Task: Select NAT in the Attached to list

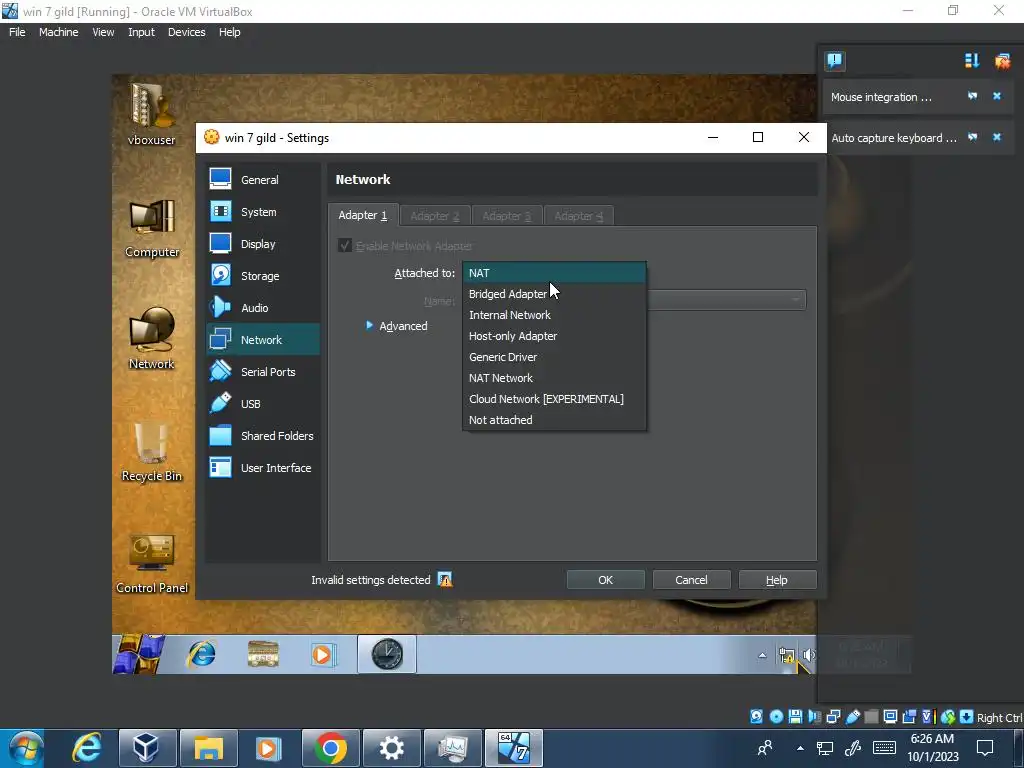Action: coord(554,273)
